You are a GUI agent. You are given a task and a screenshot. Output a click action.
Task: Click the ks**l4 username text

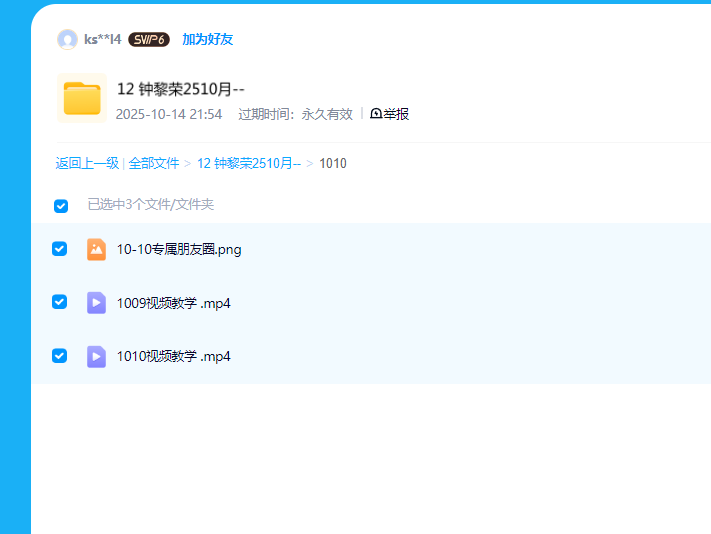click(102, 40)
